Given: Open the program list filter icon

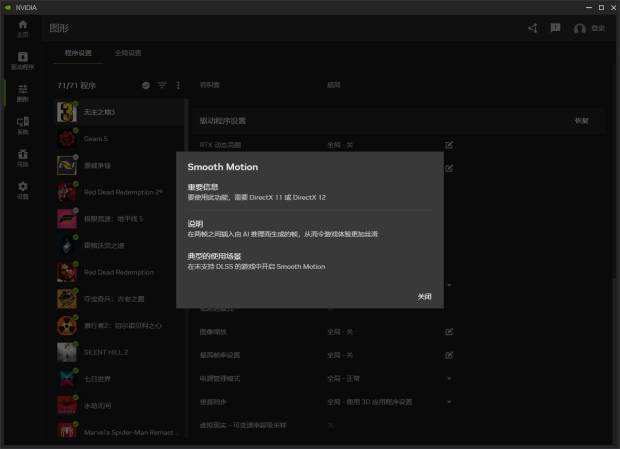Looking at the screenshot, I should pos(162,85).
